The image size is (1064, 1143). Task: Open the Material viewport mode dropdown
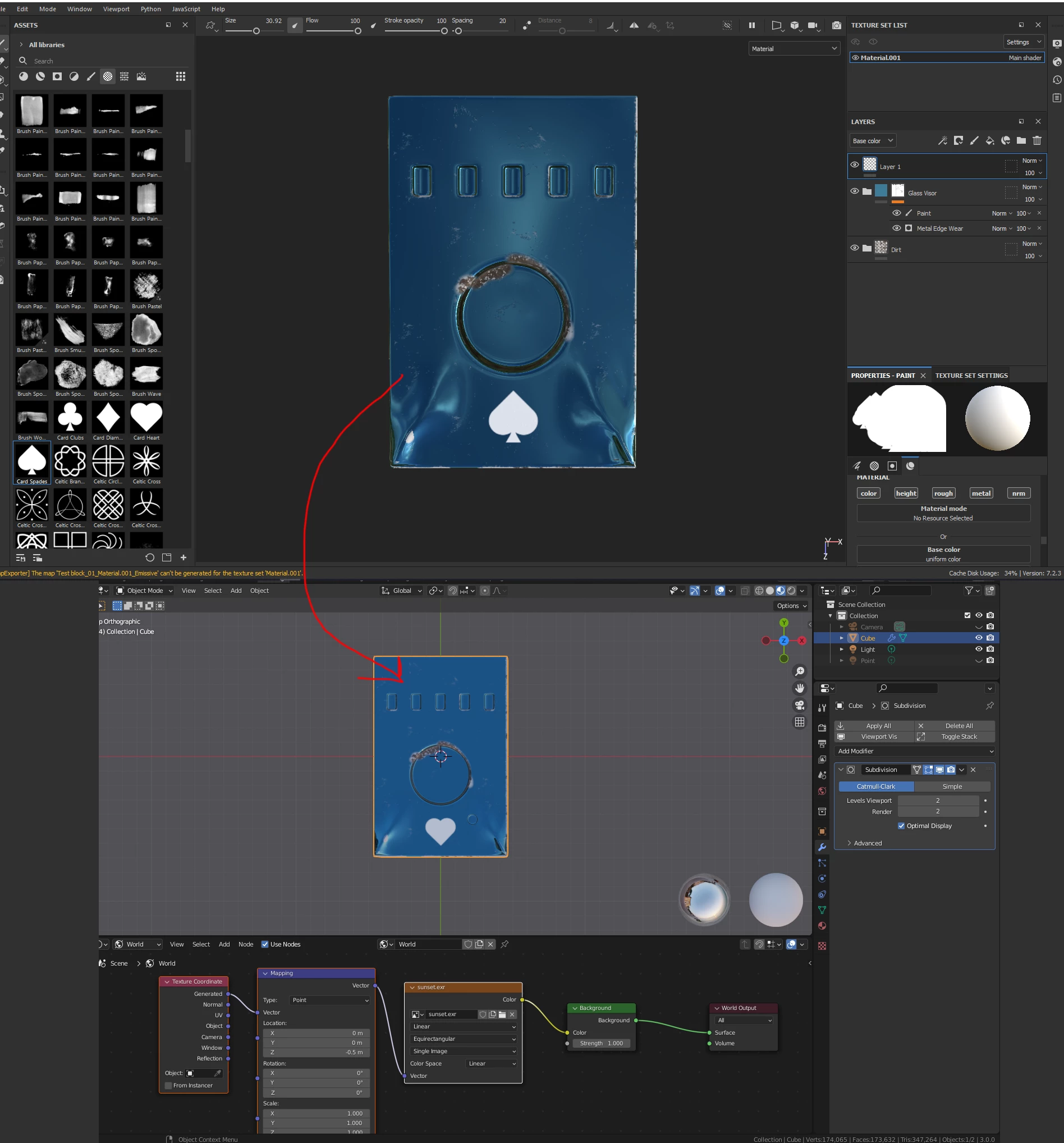coord(795,49)
